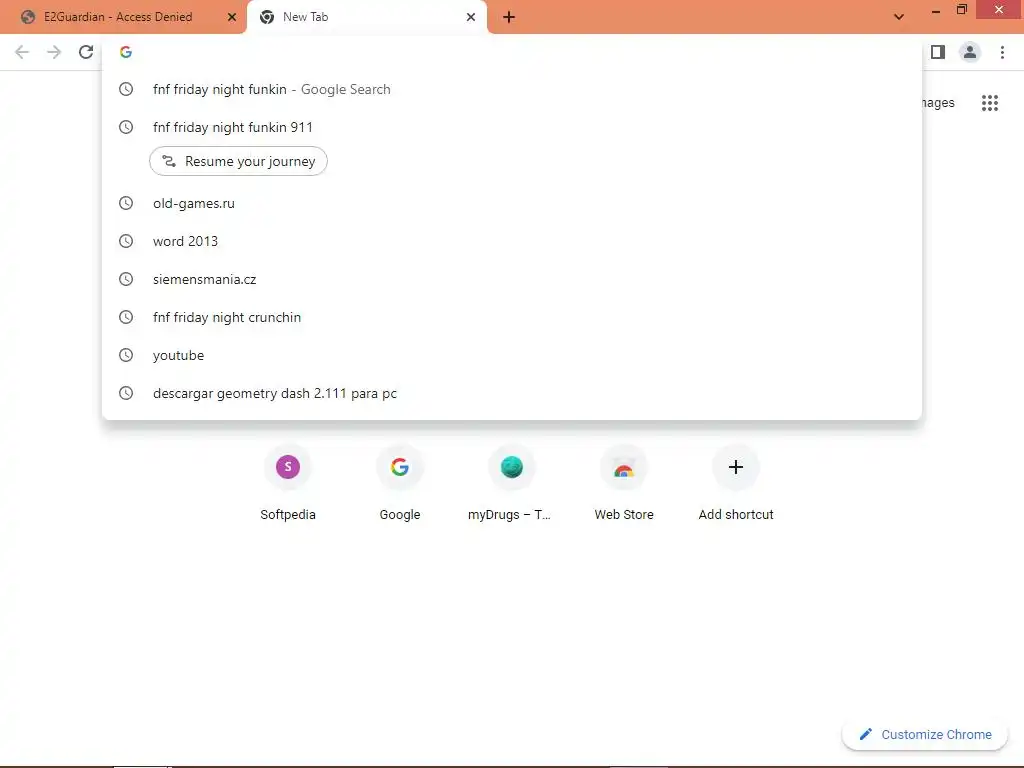Open the Web Store shortcut

point(624,483)
